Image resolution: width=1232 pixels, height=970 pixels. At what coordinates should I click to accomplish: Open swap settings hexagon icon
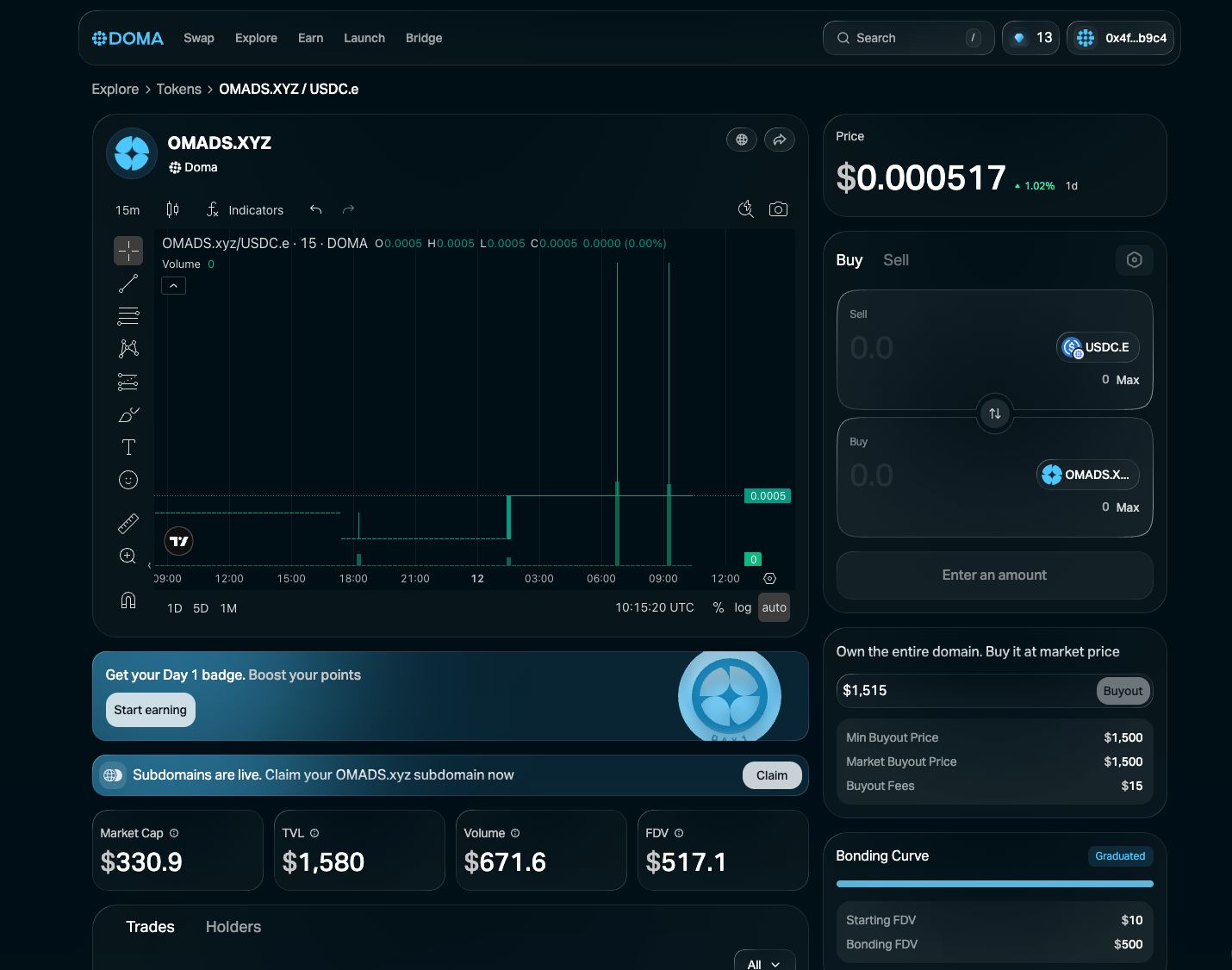click(1135, 260)
